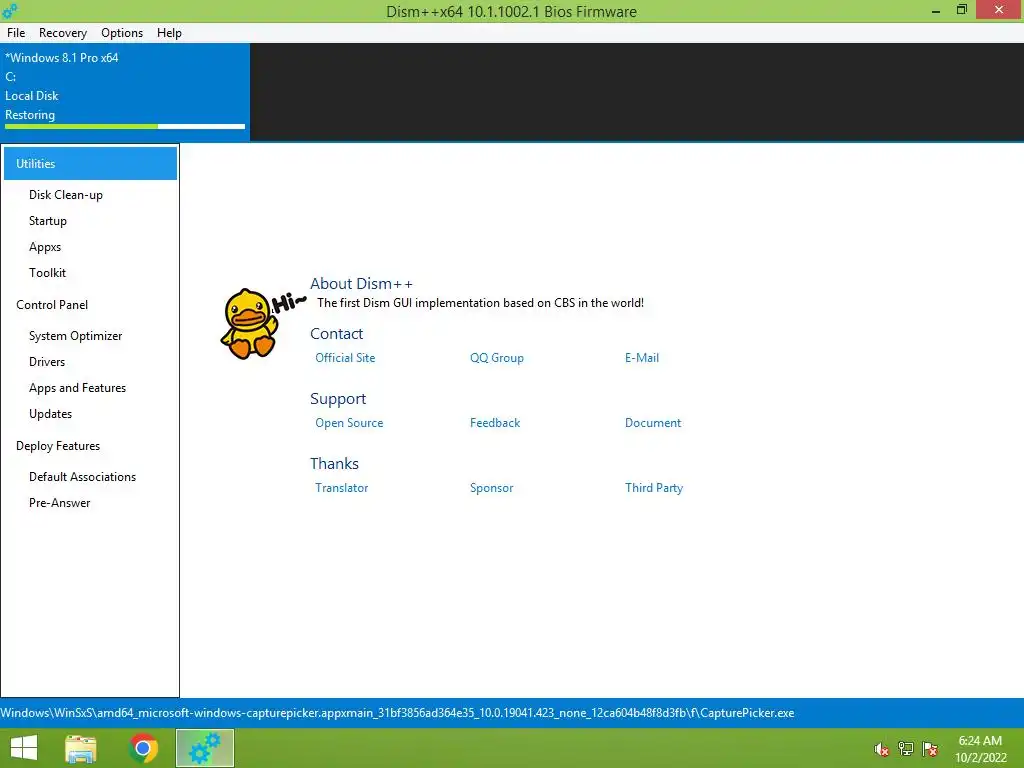The height and width of the screenshot is (768, 1024).
Task: Restore down the Dism++ window
Action: click(x=962, y=10)
